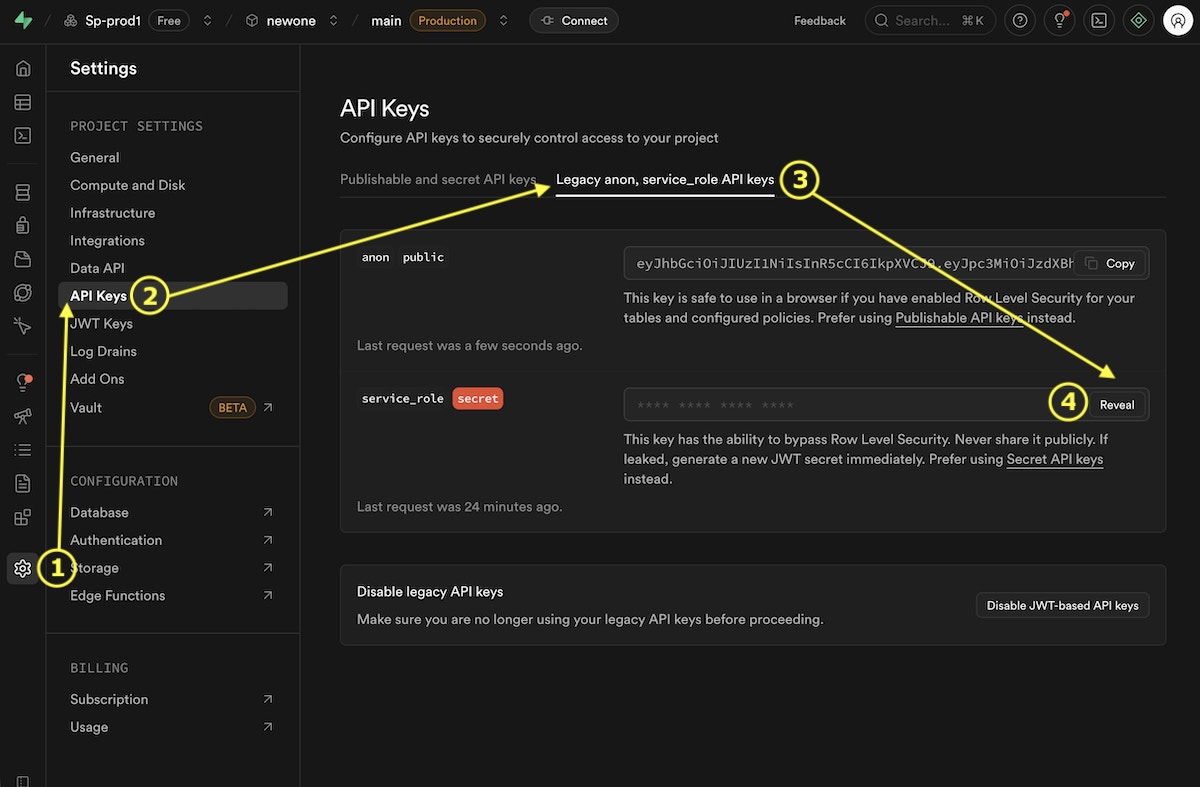Click Disable JWT-based API keys button

pyautogui.click(x=1063, y=606)
